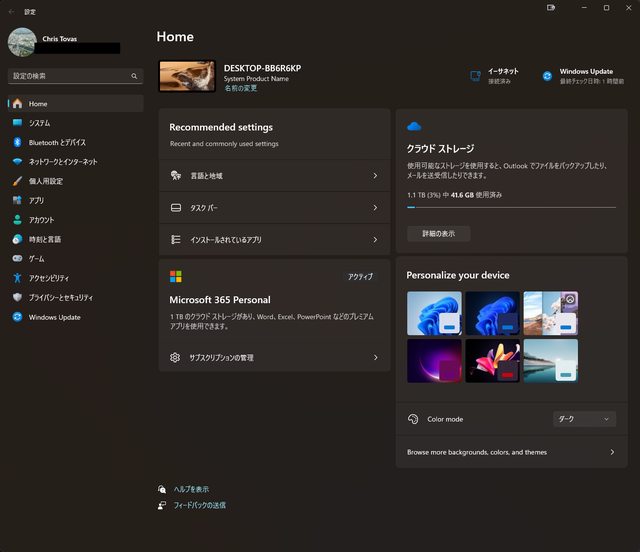The width and height of the screenshot is (640, 552).
Task: Open the Color mode dropdown set to ダーク
Action: pos(584,420)
